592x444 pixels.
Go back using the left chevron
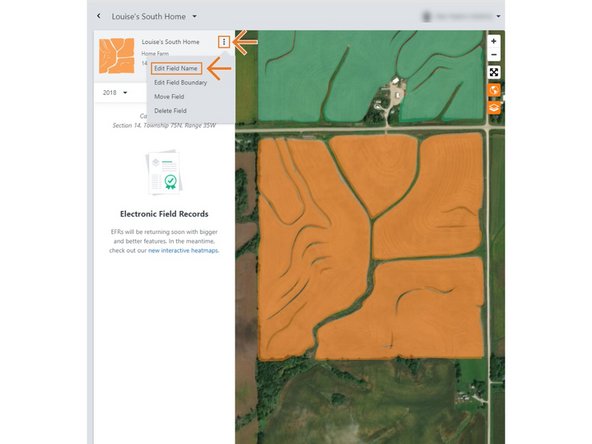point(99,16)
